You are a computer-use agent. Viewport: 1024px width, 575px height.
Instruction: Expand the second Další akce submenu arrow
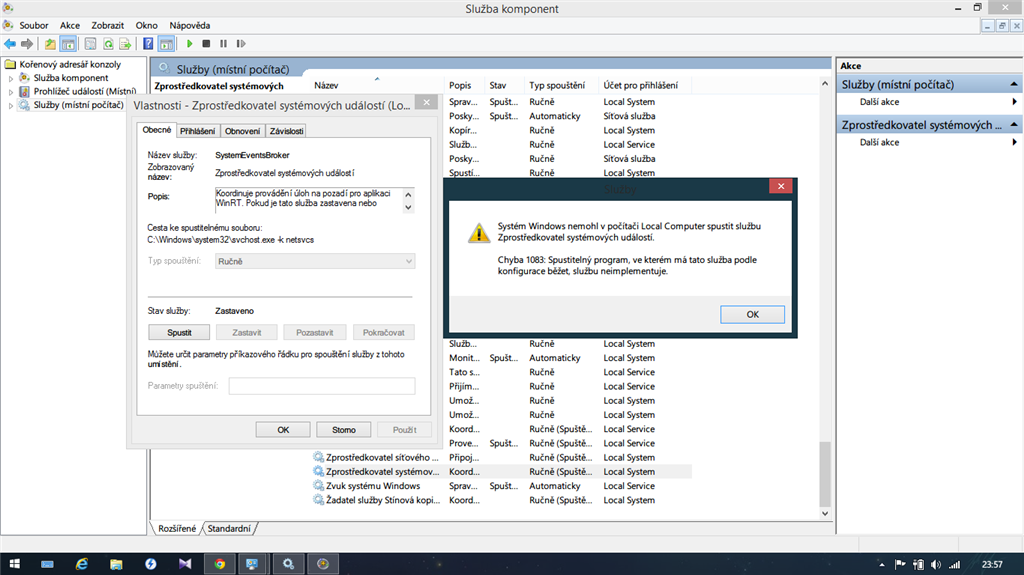1014,142
